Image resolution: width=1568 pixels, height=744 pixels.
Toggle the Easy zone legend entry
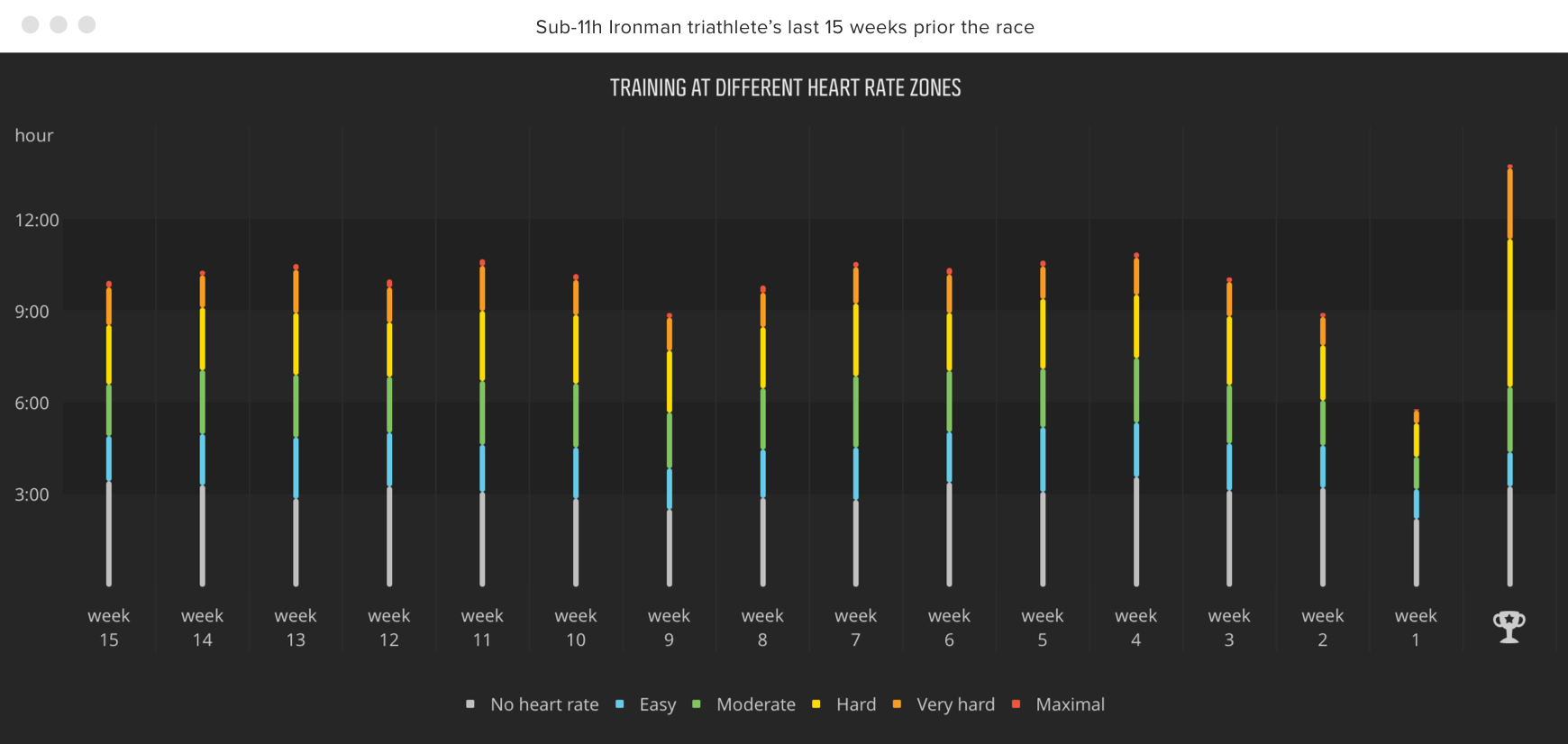(646, 704)
